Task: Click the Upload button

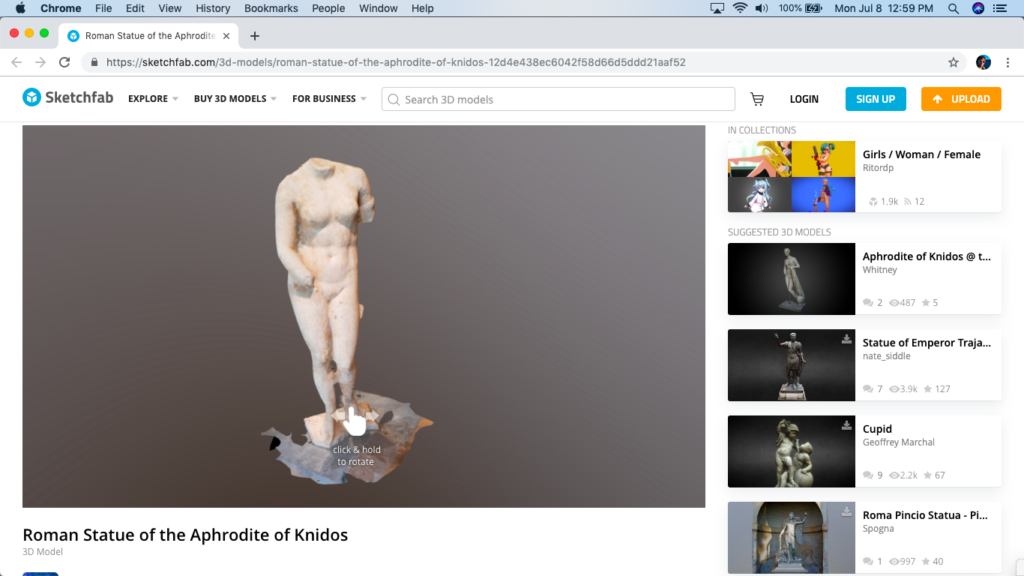Action: (961, 99)
